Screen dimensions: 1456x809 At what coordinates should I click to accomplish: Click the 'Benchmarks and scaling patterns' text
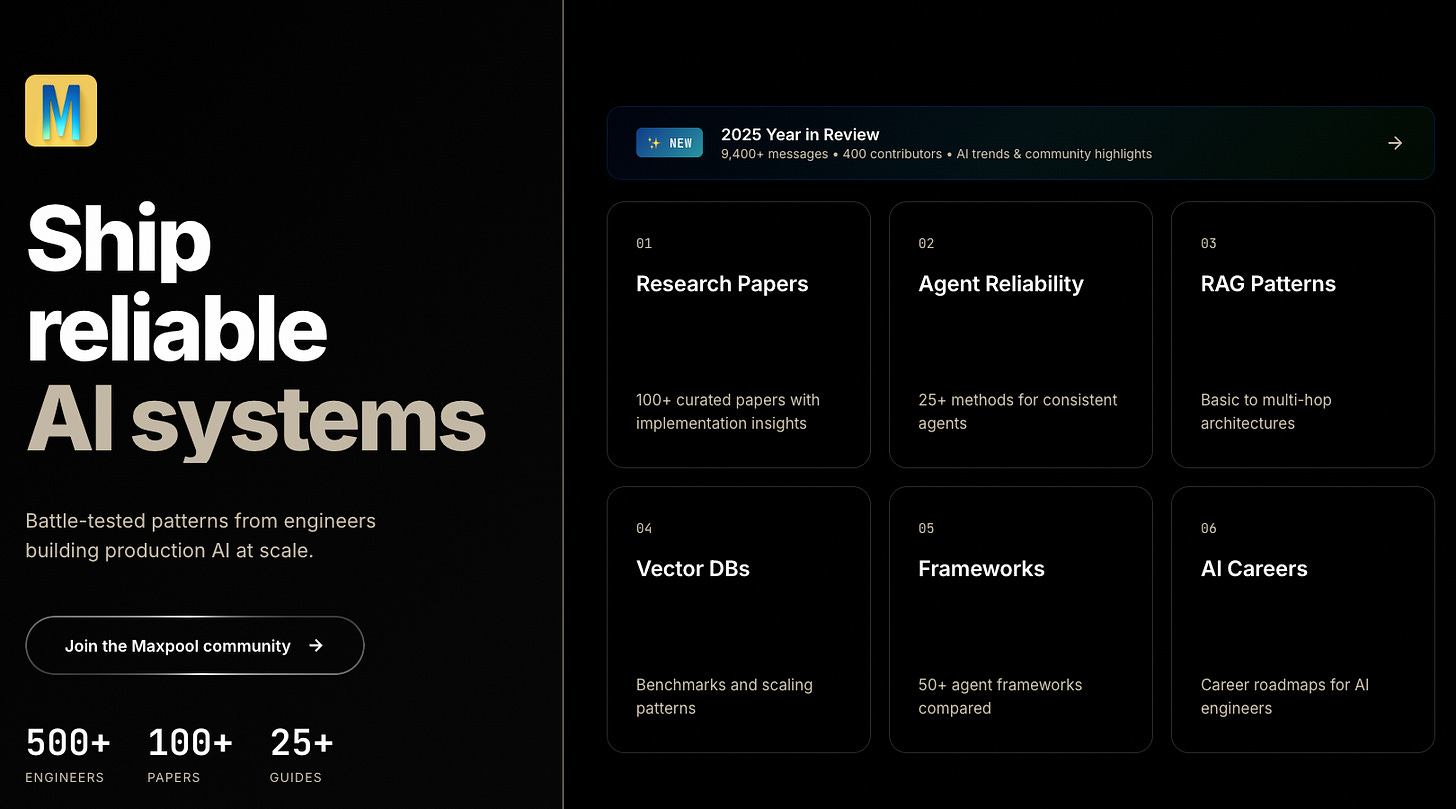(x=724, y=697)
